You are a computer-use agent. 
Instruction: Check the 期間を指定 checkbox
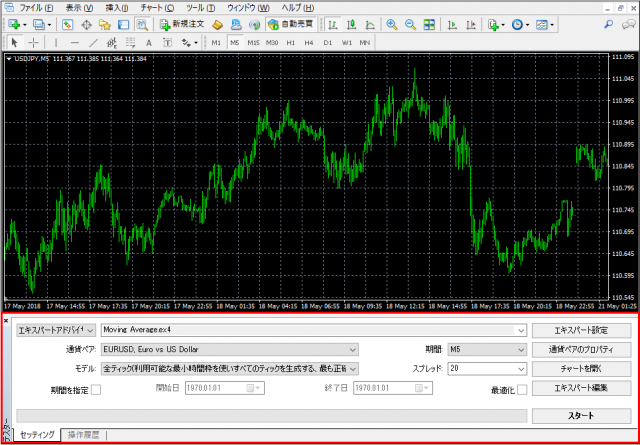[x=96, y=390]
